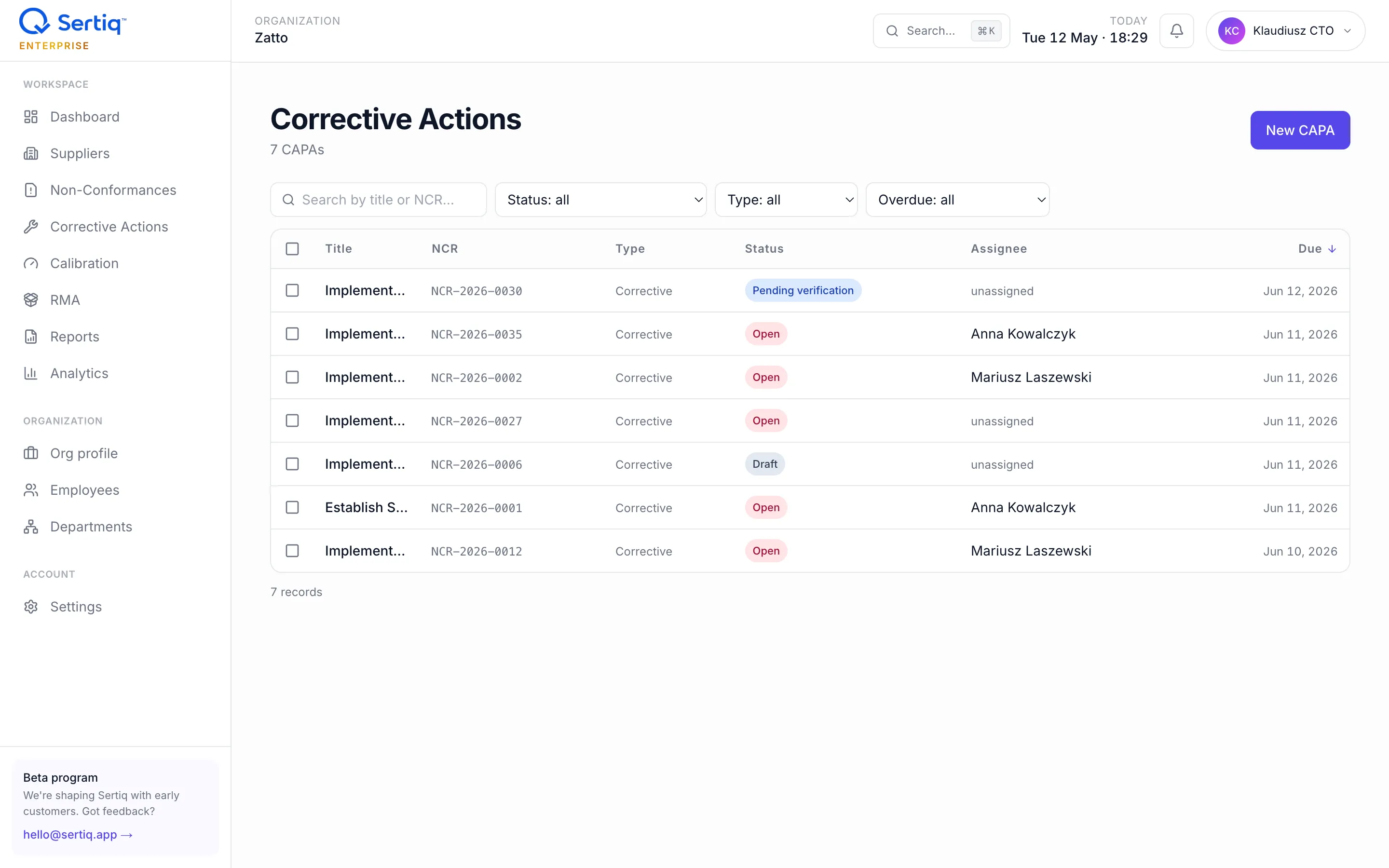Open the Implement... title for NCR-2026-0027

(x=365, y=421)
